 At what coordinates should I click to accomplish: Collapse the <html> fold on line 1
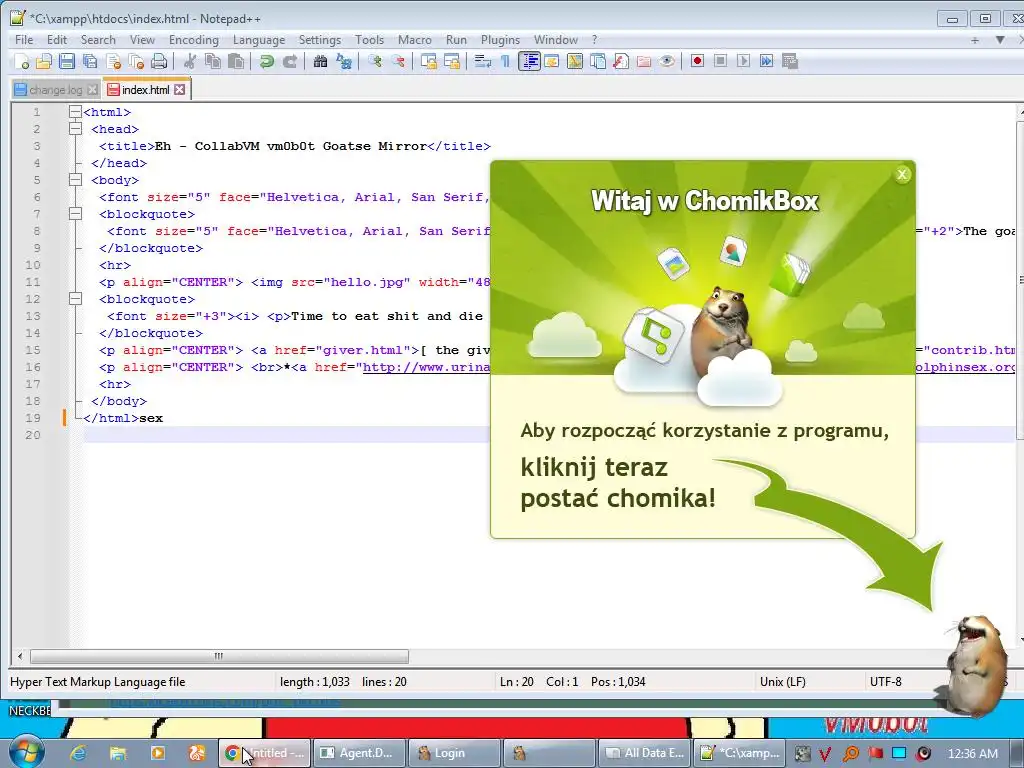click(75, 112)
